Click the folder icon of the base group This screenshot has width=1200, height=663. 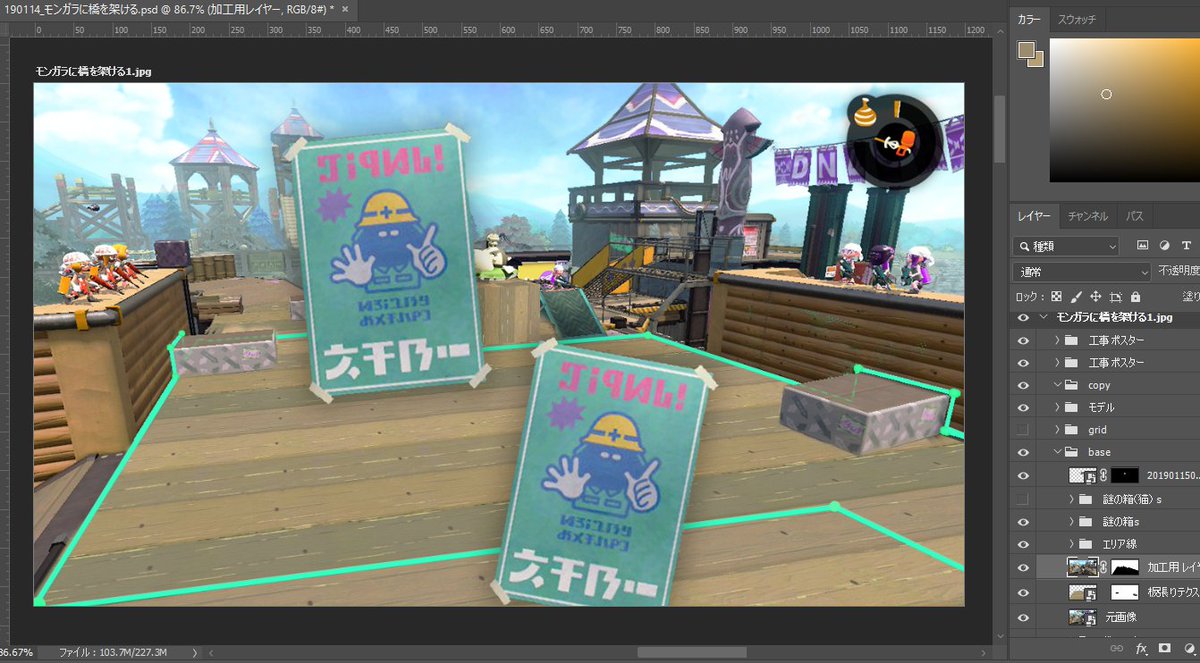(1073, 452)
